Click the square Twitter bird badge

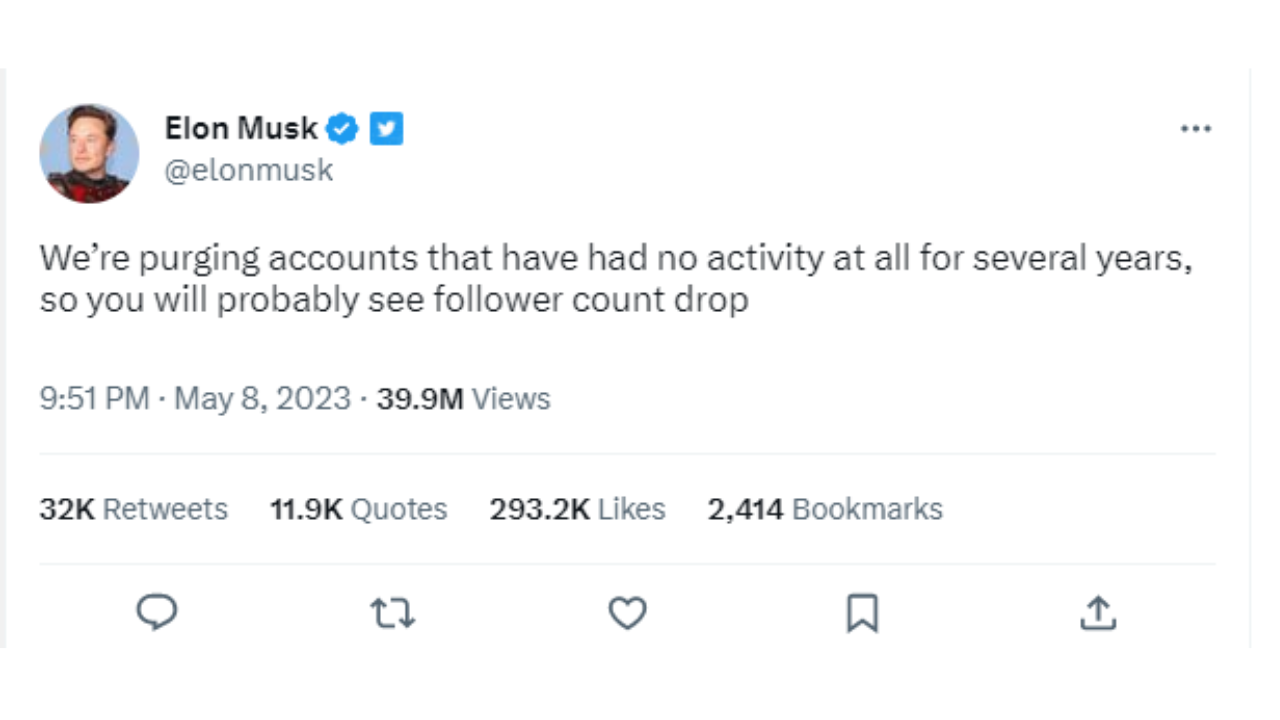coord(387,128)
